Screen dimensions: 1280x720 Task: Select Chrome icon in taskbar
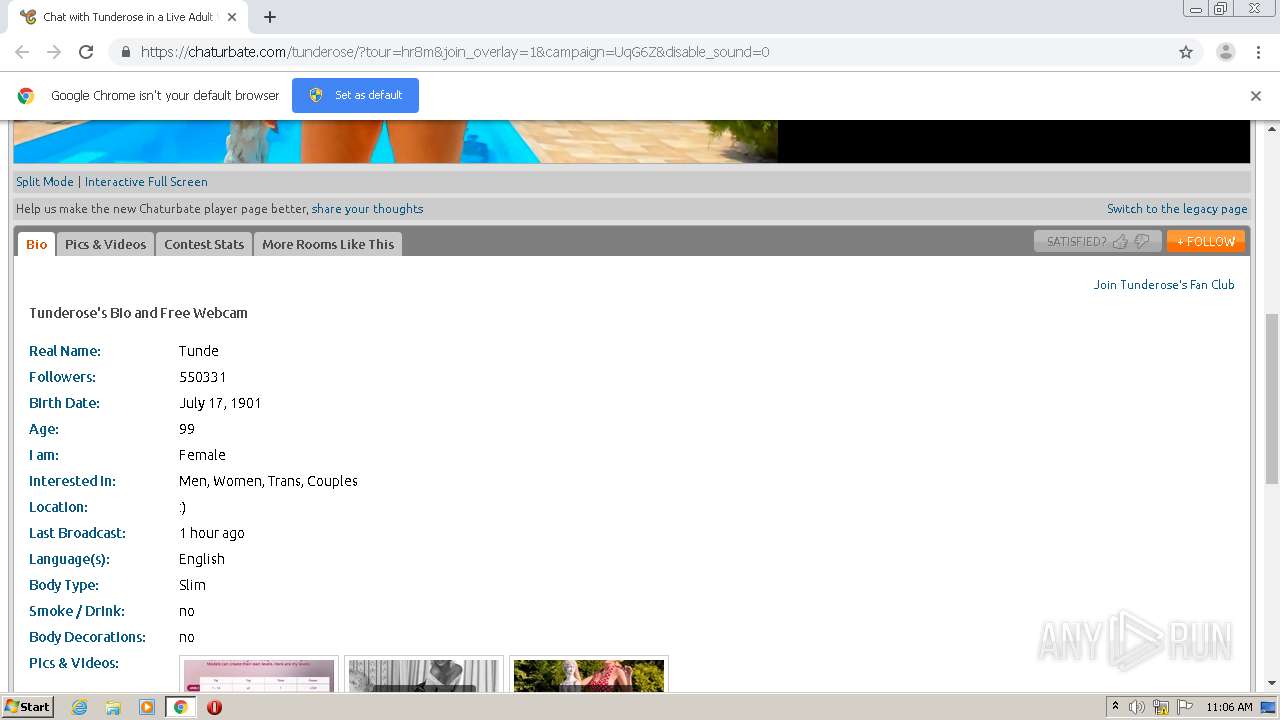point(180,707)
